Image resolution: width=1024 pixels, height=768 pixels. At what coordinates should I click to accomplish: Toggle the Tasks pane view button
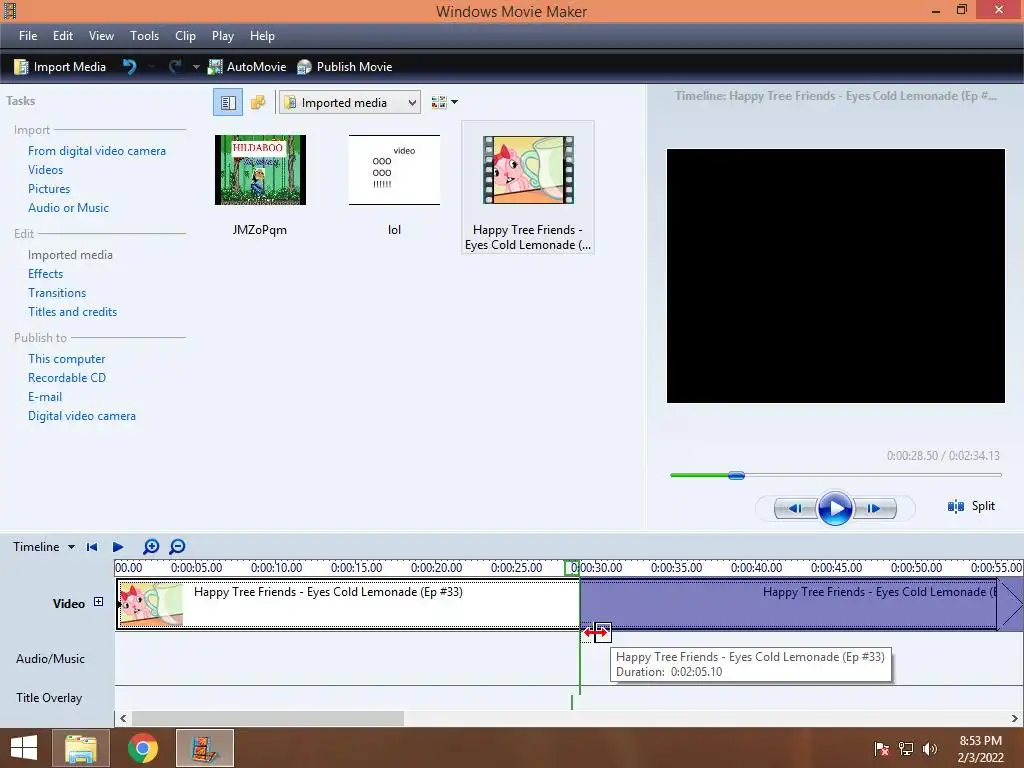pos(228,103)
